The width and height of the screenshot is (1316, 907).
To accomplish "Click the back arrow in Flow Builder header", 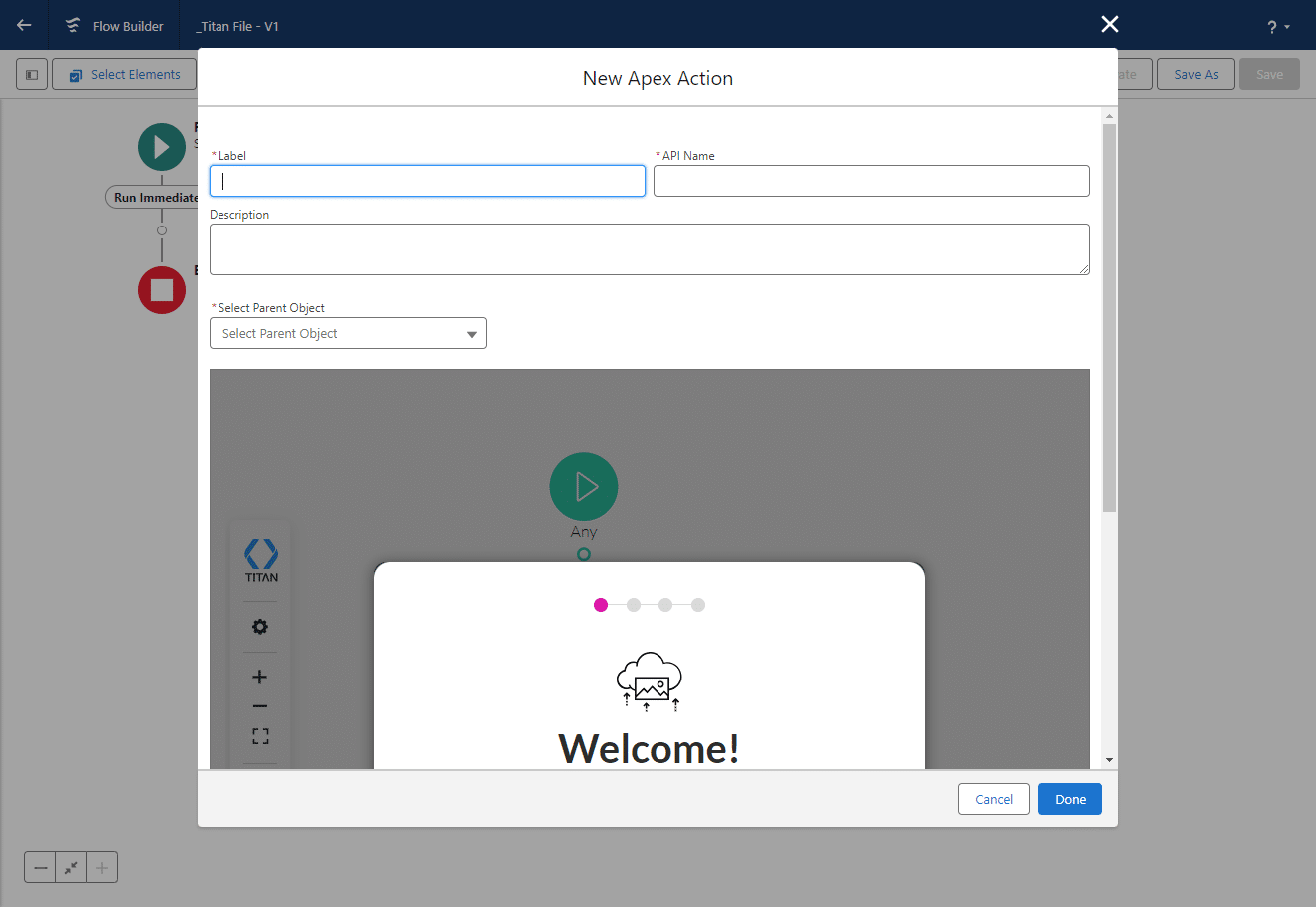I will [x=24, y=25].
